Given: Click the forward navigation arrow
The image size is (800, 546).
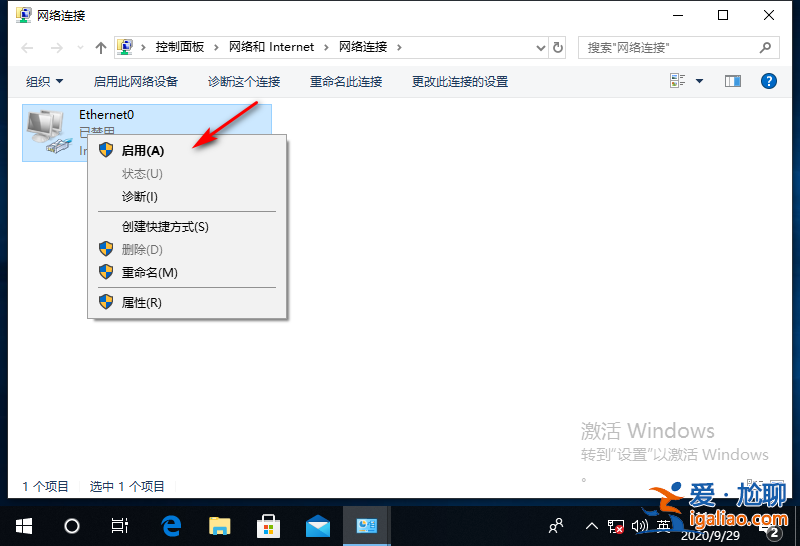Looking at the screenshot, I should click(57, 48).
